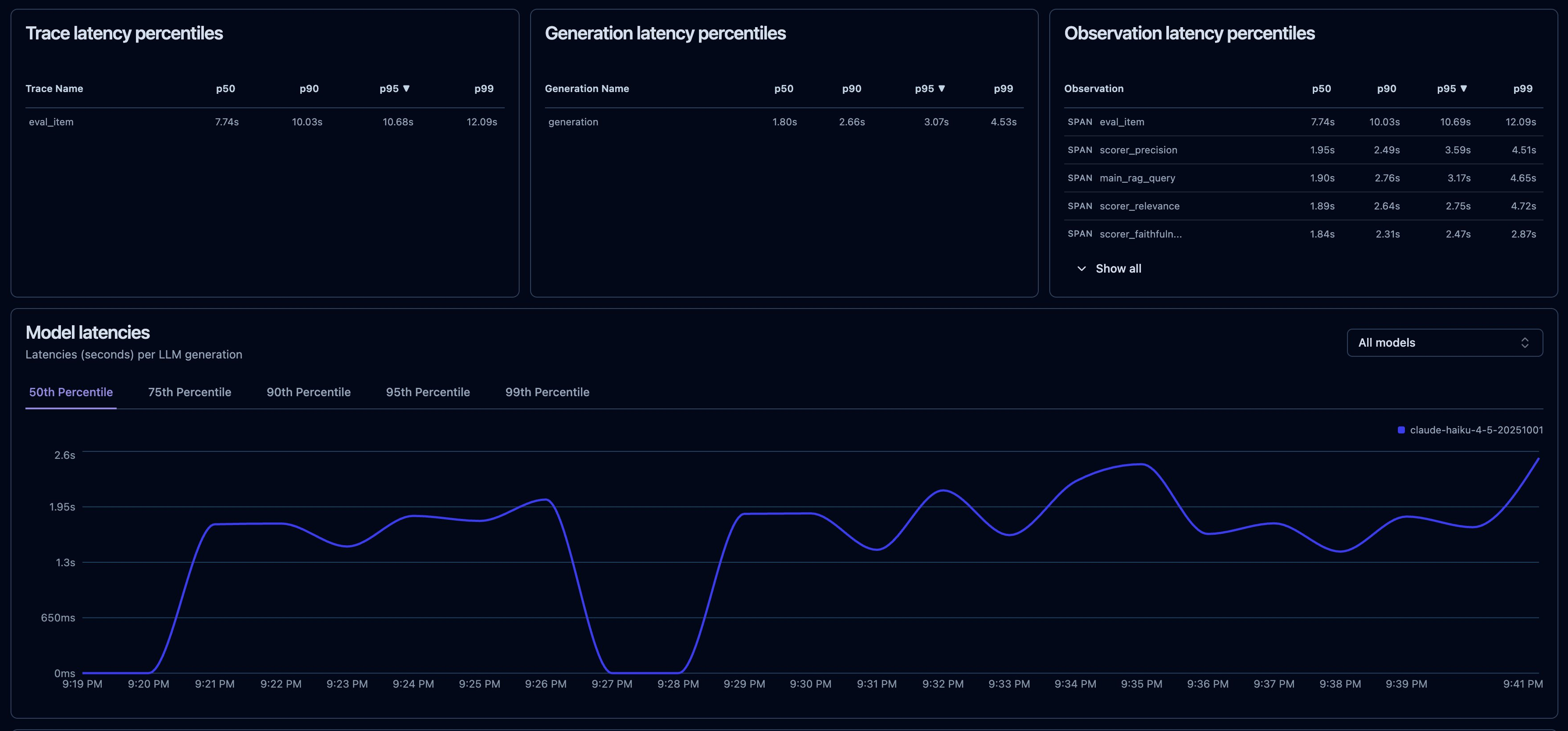Screen dimensions: 1568x731
Task: Click the SPAN badge beside main_rag_query
Action: (1080, 178)
